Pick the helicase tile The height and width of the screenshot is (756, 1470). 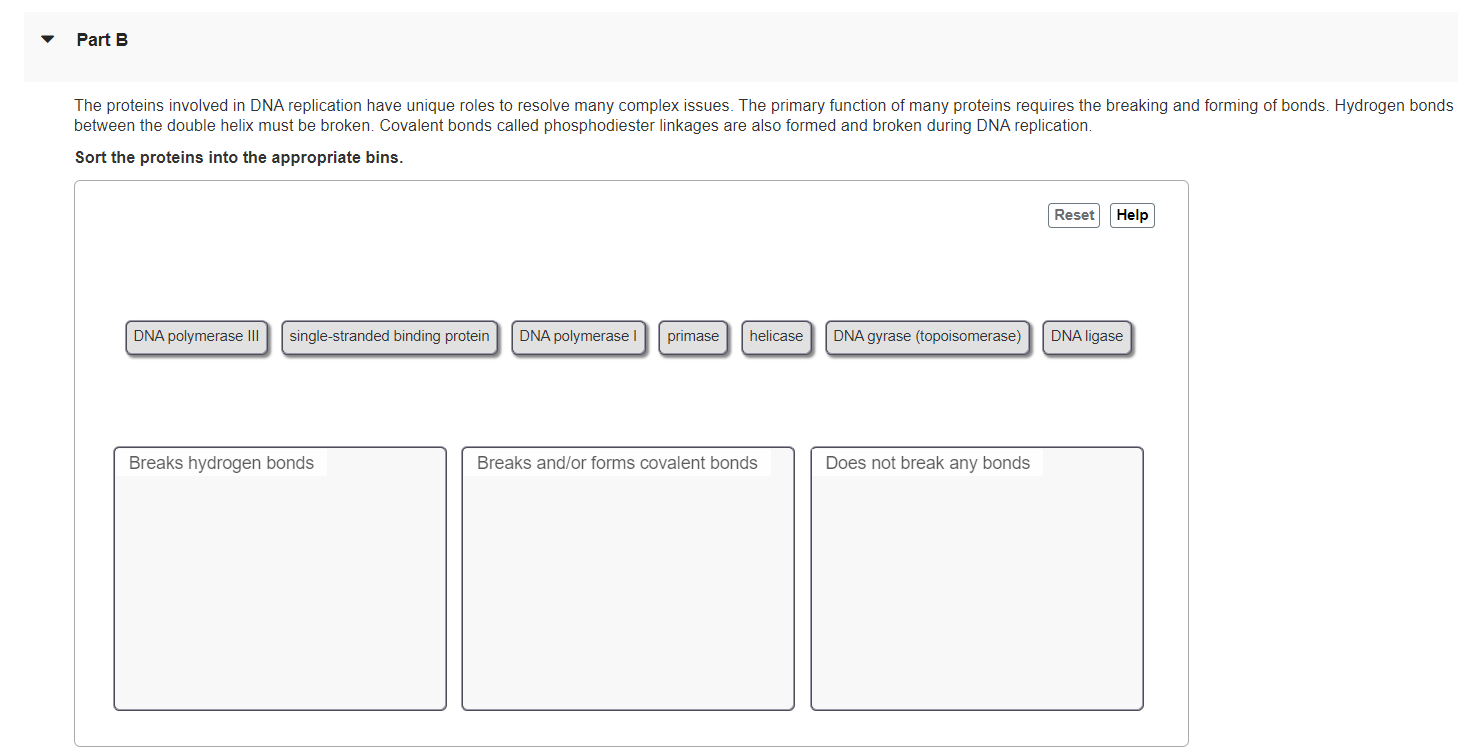pos(776,337)
